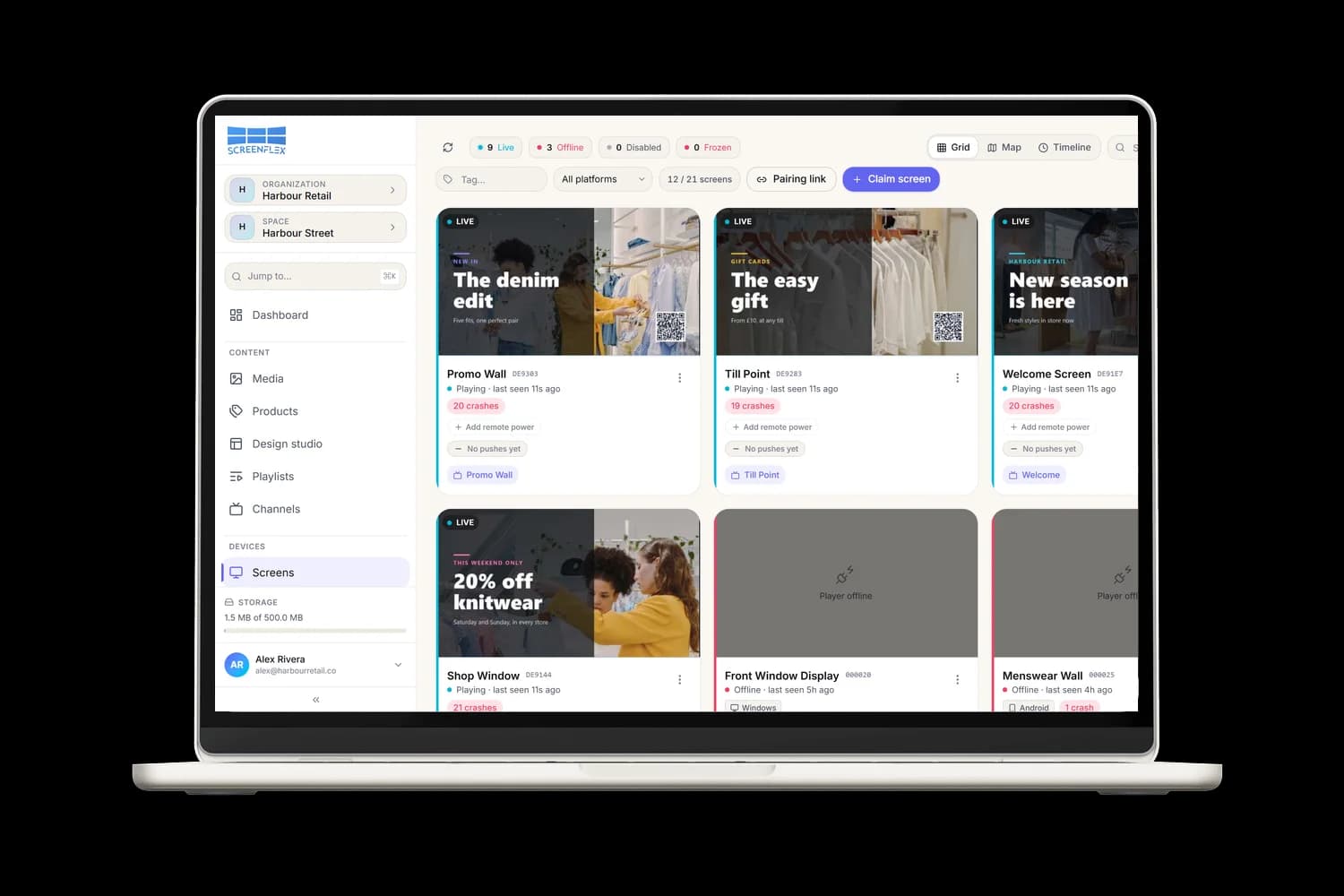
Task: Open Products in the sidebar
Action: pos(315,411)
